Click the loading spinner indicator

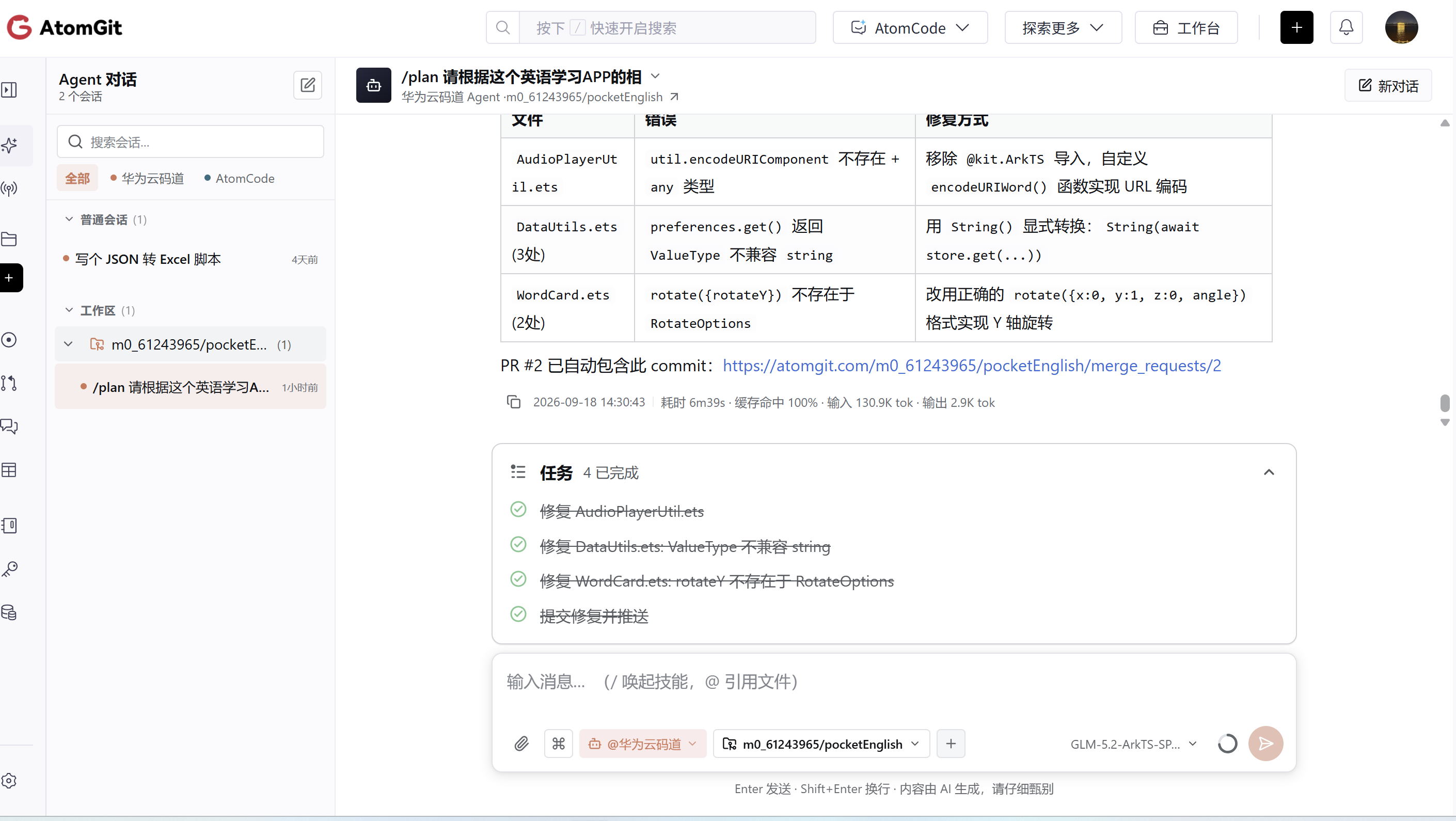[x=1227, y=743]
